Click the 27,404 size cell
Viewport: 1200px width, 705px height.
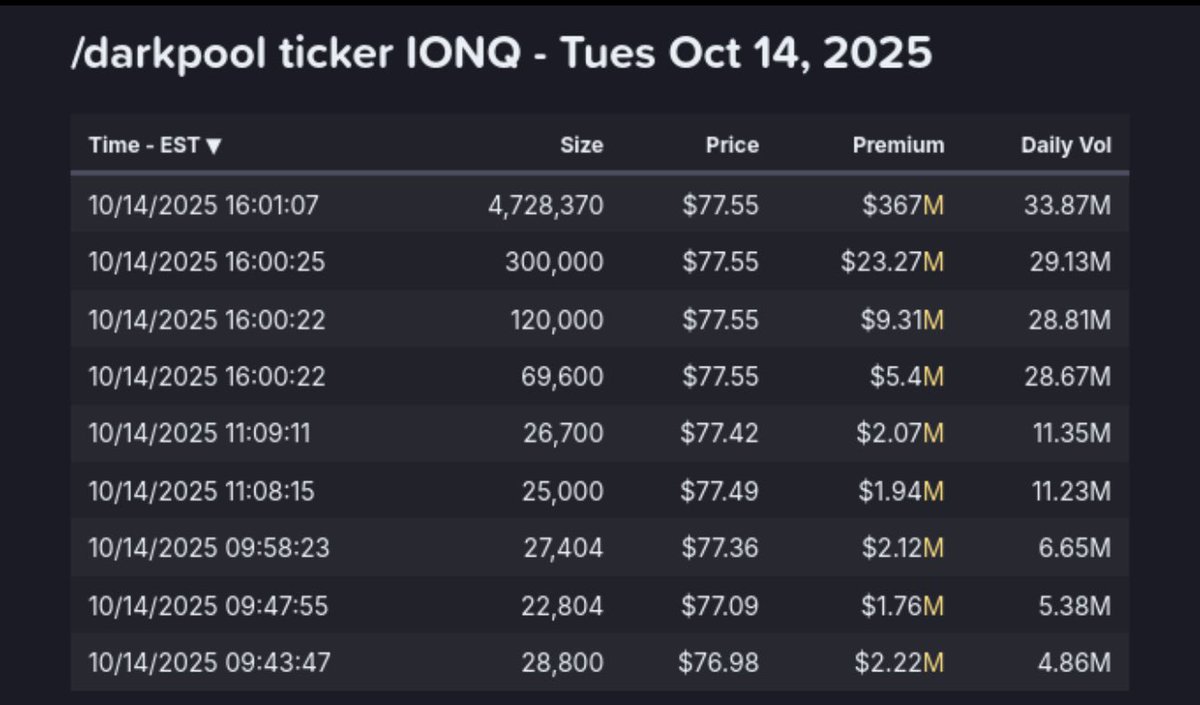coord(563,548)
